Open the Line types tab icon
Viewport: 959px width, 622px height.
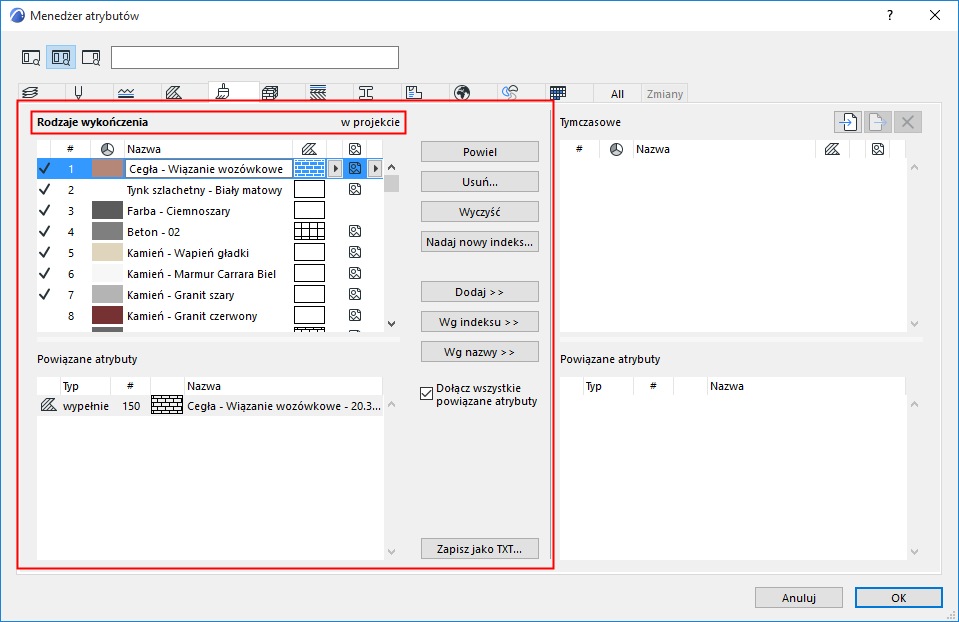pyautogui.click(x=125, y=93)
